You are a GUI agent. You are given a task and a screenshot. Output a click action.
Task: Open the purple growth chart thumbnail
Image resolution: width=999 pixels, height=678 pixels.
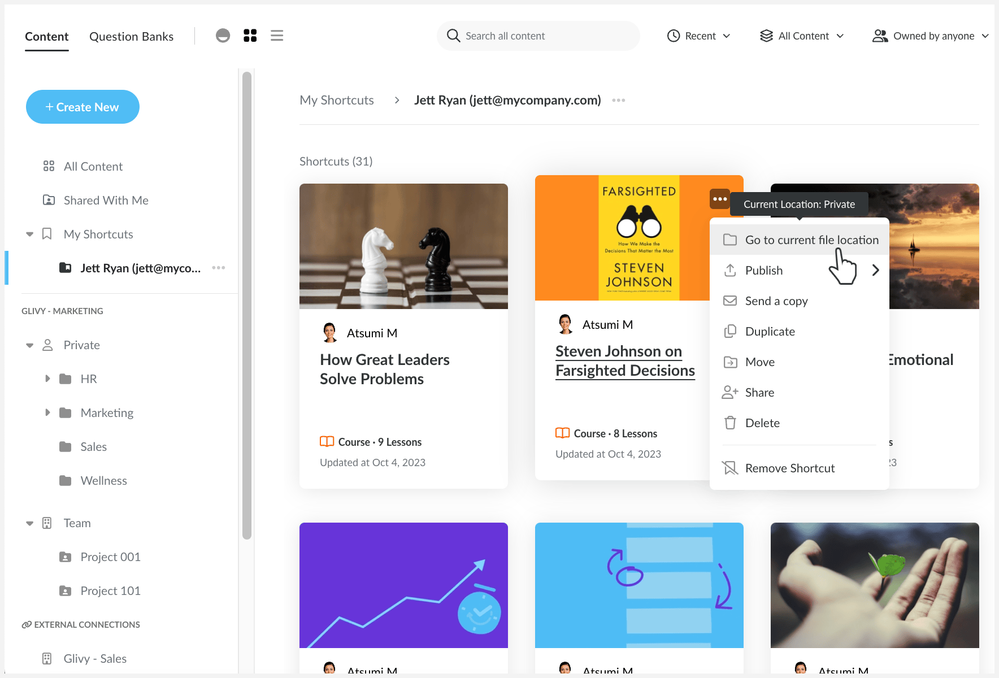pos(404,586)
